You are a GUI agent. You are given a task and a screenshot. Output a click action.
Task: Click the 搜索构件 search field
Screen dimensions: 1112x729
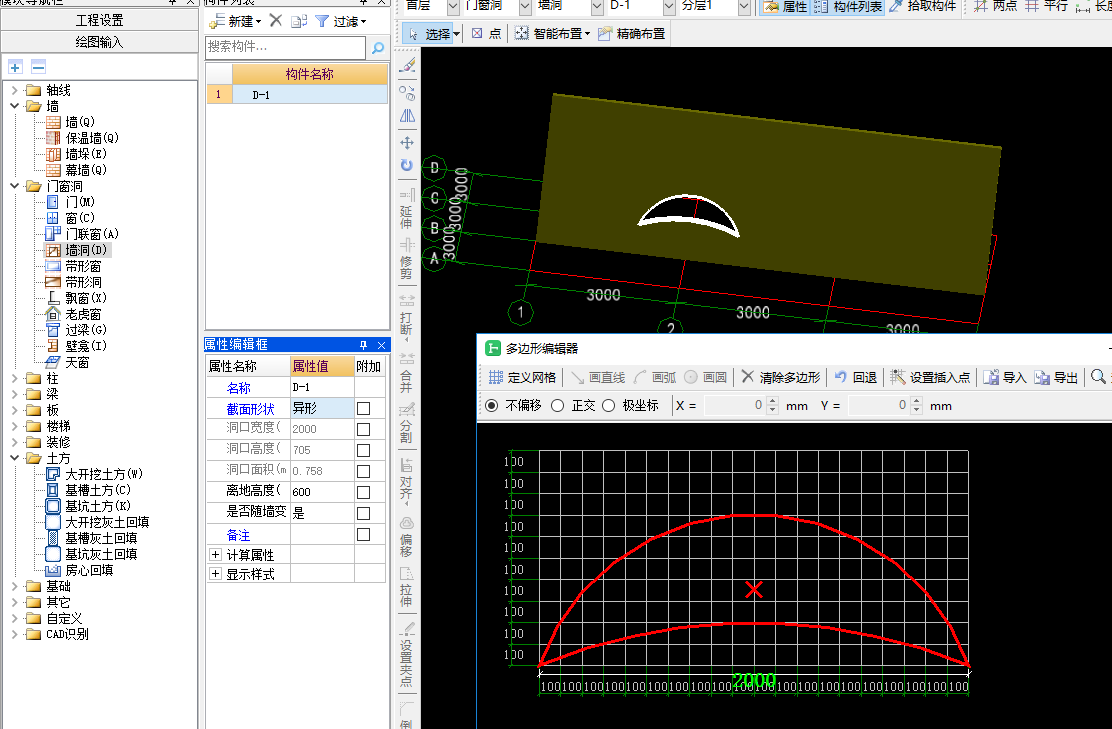[286, 48]
